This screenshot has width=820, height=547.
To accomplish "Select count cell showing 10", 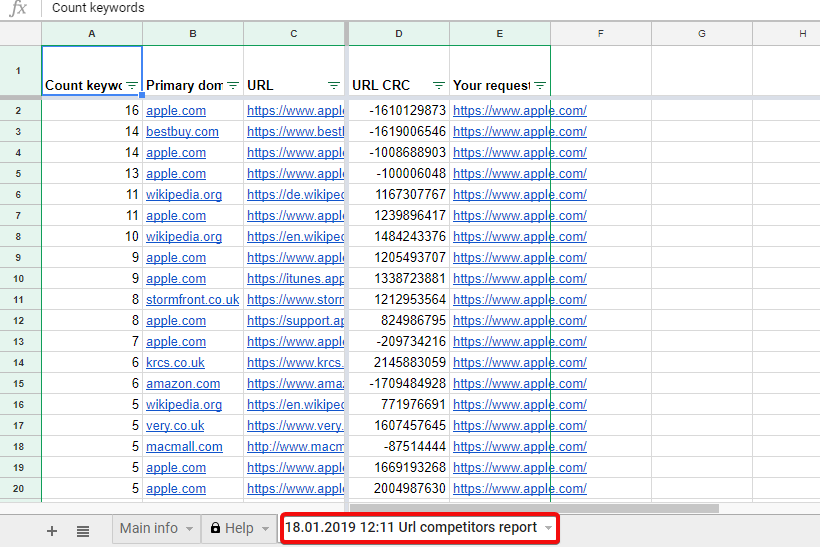I will (92, 236).
